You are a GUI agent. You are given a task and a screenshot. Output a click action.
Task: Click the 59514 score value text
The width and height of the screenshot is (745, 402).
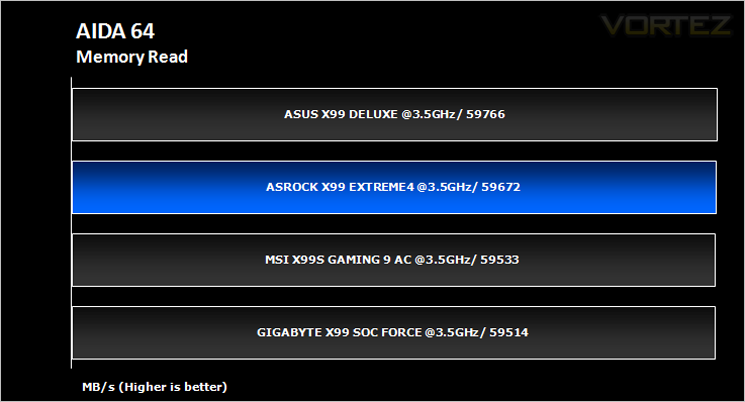click(x=509, y=332)
